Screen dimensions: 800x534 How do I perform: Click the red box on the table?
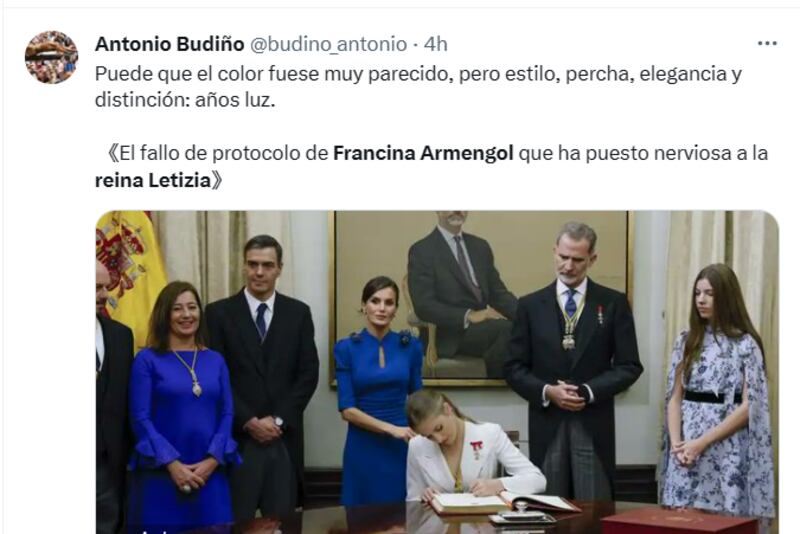[x=679, y=521]
